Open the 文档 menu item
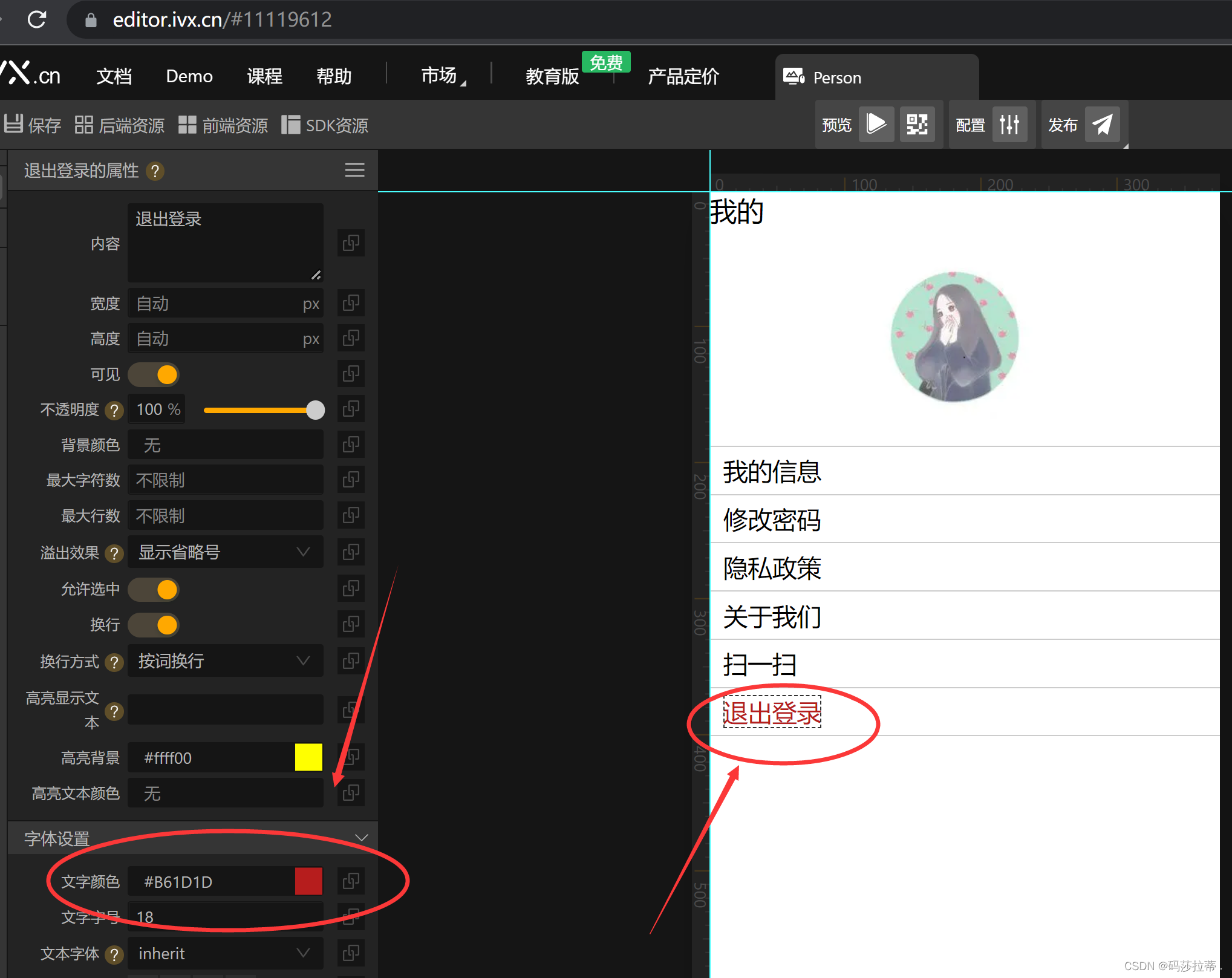This screenshot has width=1232, height=978. 114,76
